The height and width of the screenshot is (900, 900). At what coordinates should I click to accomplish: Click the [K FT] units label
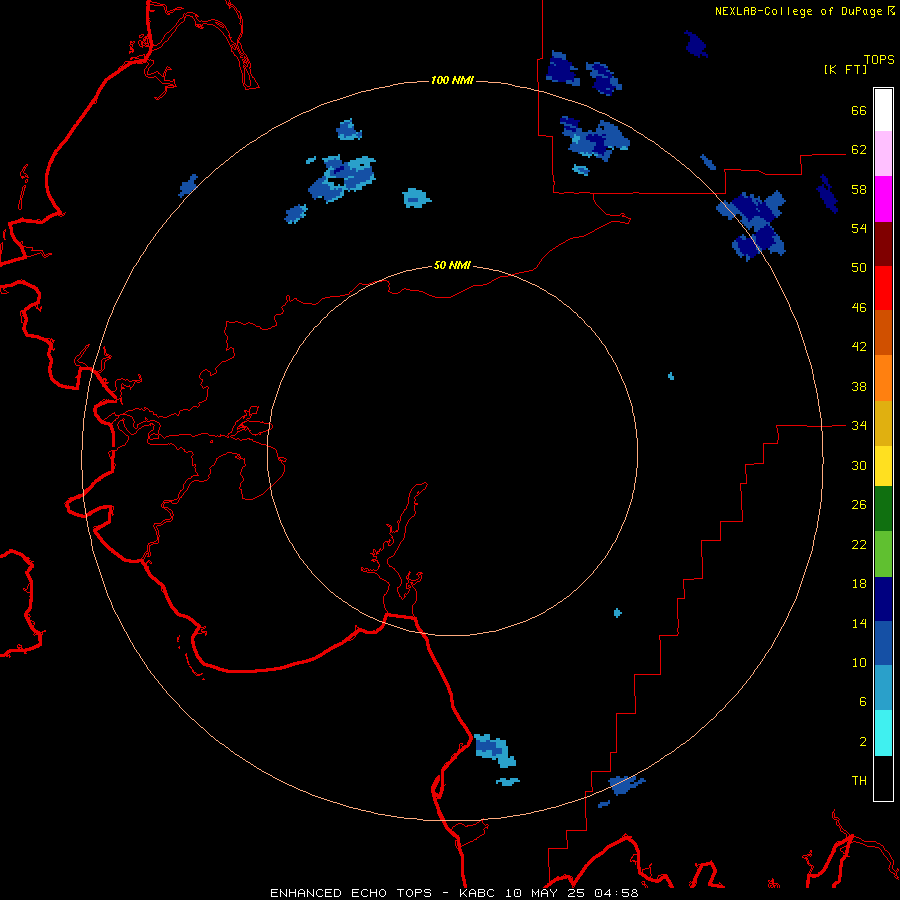click(845, 70)
